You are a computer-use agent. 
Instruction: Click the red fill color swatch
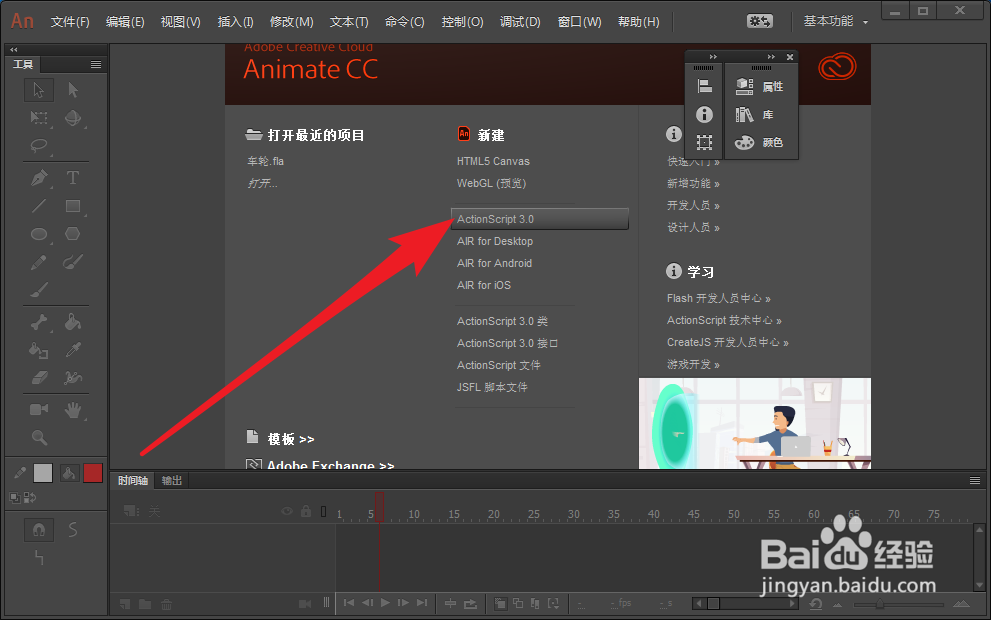(92, 473)
